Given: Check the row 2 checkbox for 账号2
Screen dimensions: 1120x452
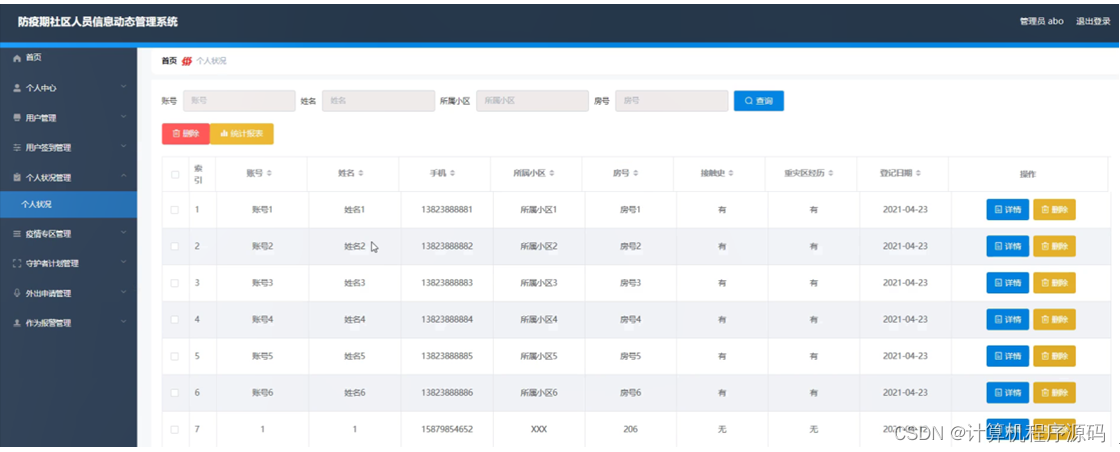Looking at the screenshot, I should [x=175, y=246].
